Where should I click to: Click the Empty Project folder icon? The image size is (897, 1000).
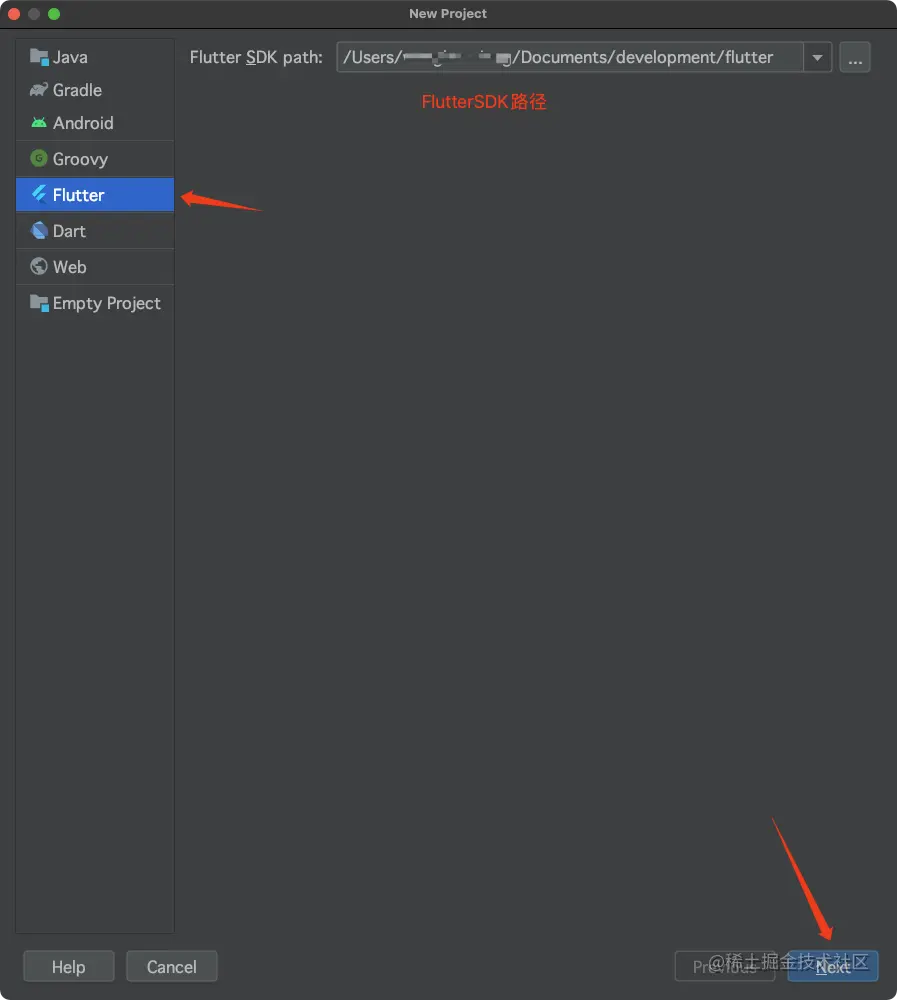pos(39,303)
